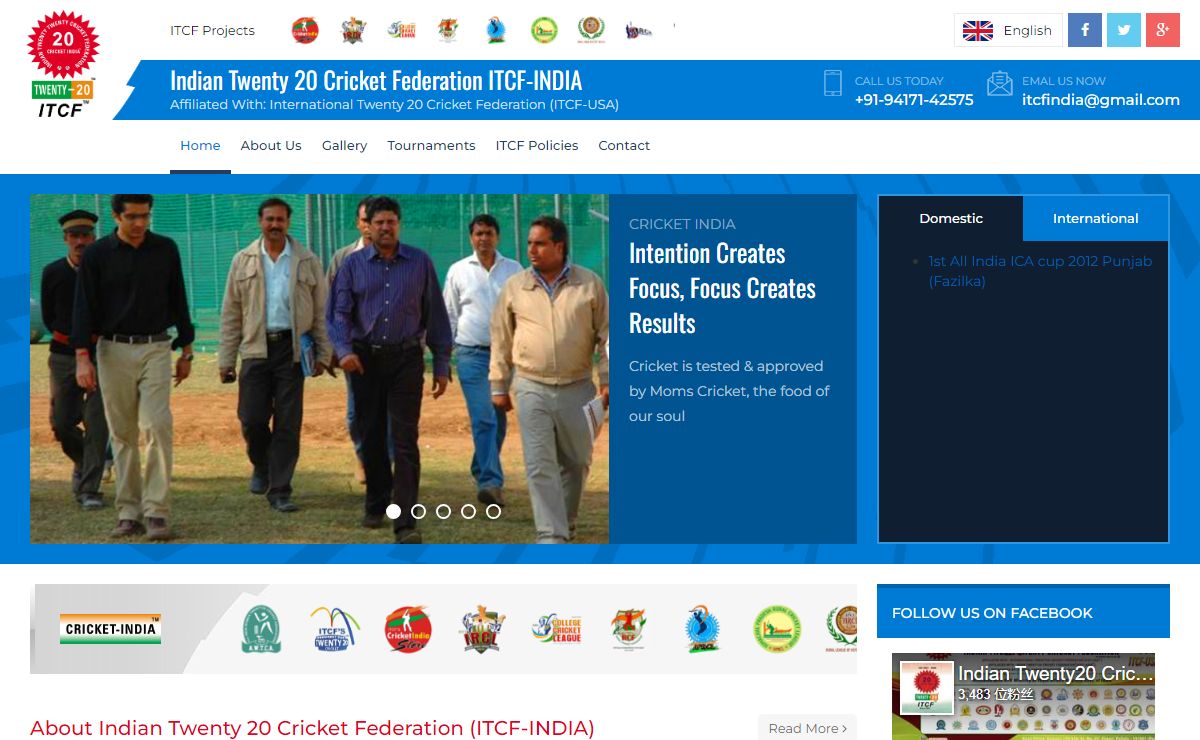Click the Intention Creates Focus slide heading

click(x=722, y=288)
